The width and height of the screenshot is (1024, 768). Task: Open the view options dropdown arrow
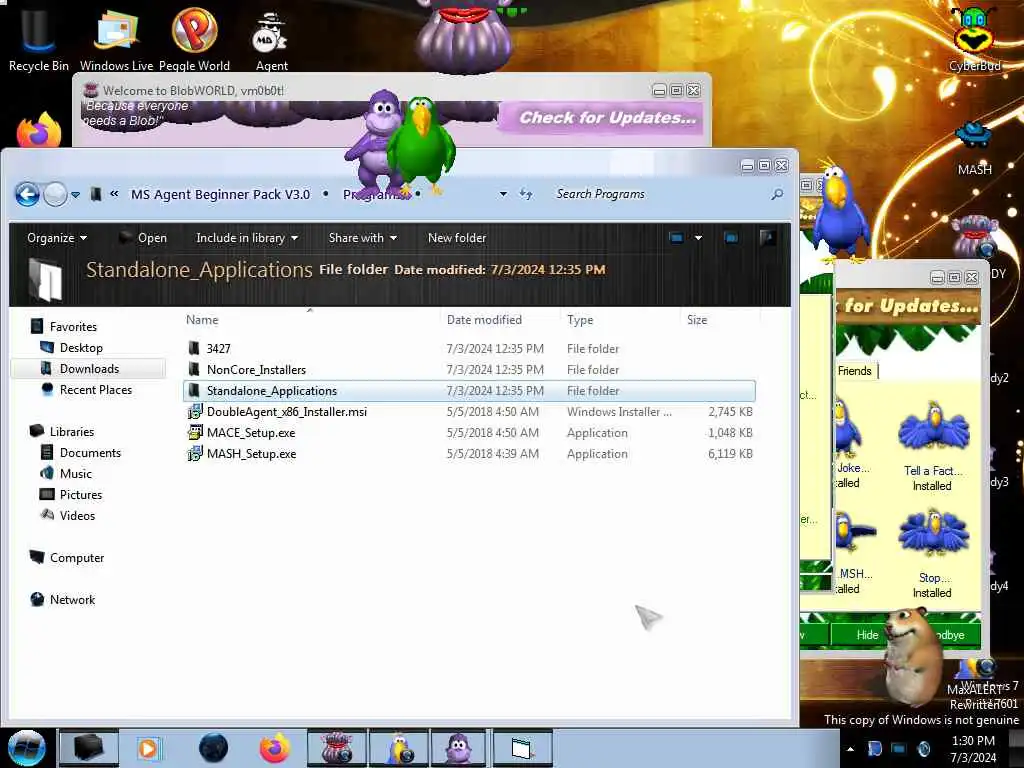coord(698,238)
